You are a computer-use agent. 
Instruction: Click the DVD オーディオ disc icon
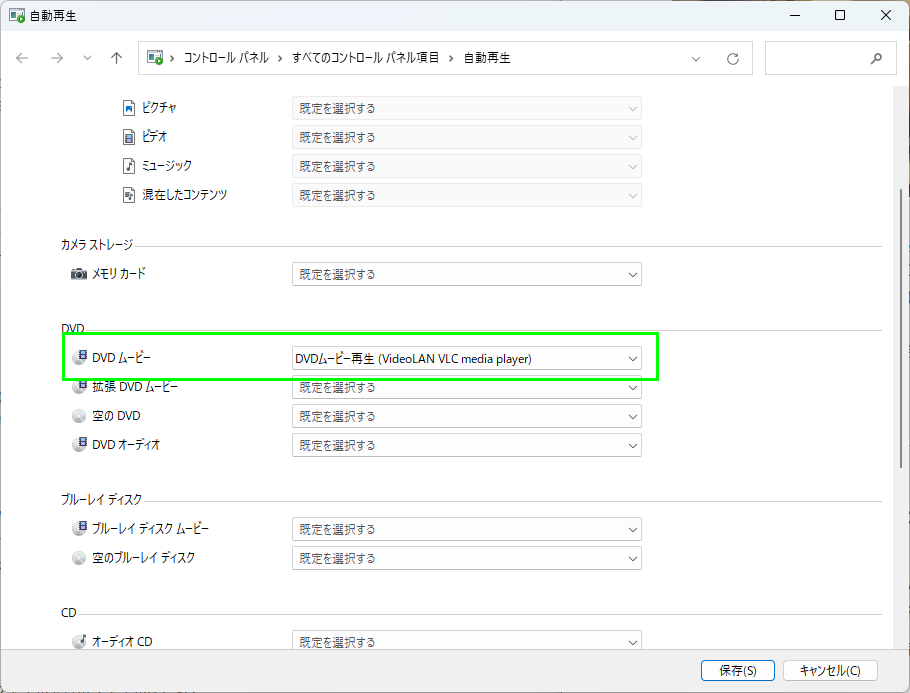coord(80,445)
